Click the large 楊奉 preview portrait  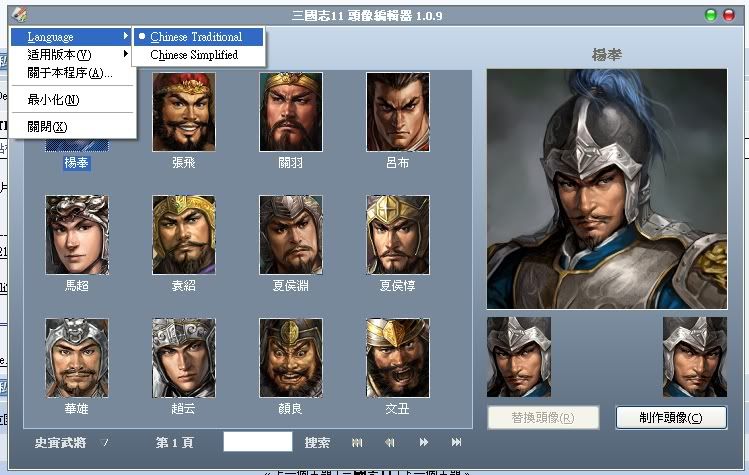point(607,189)
